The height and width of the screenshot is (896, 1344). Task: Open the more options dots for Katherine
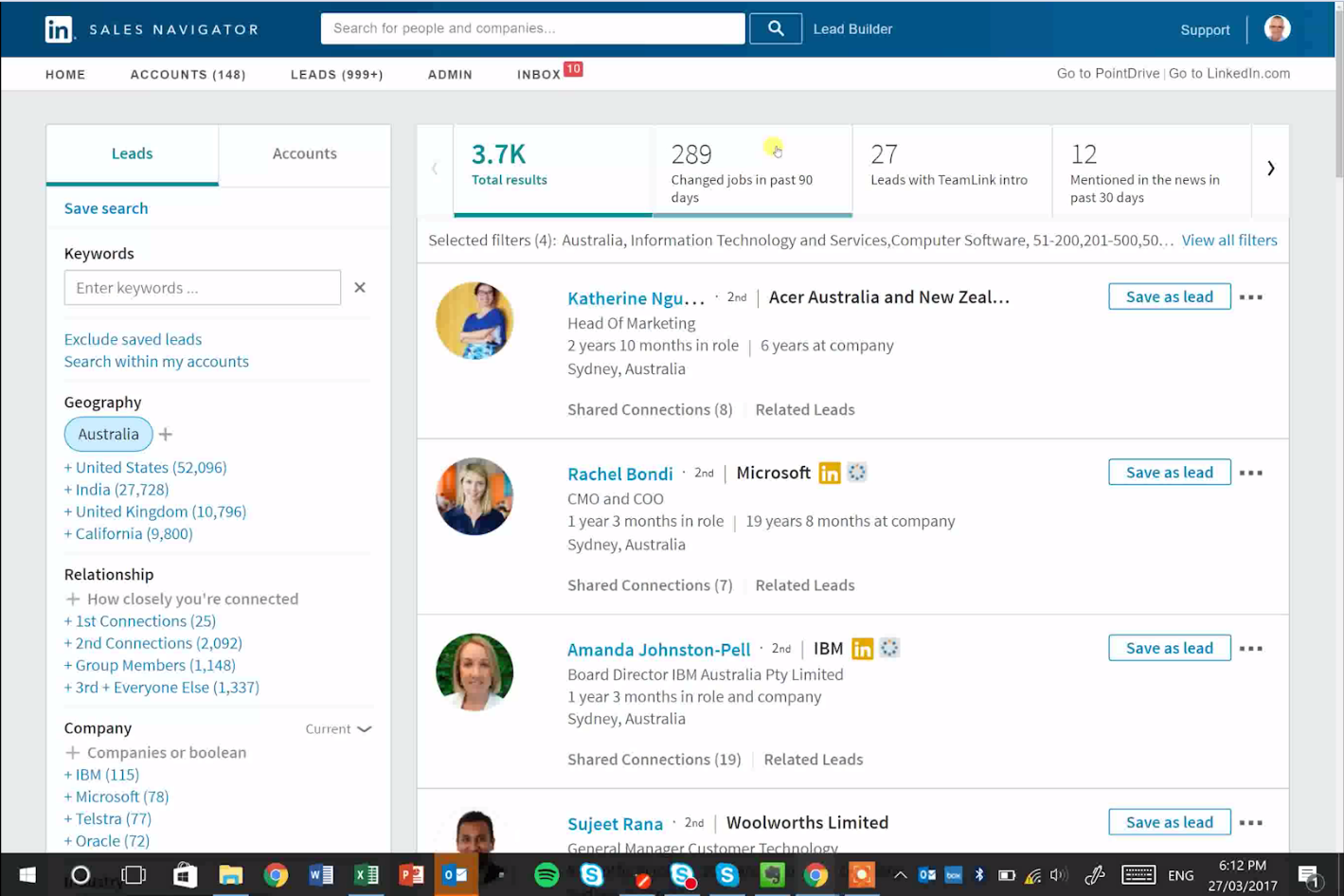[x=1250, y=297]
